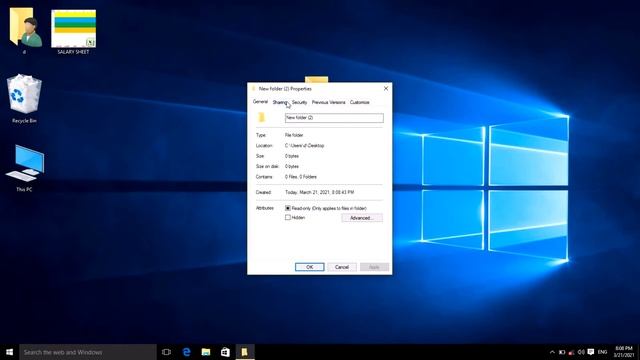Open the Store app from the taskbar
The image size is (640, 360).
click(x=225, y=352)
